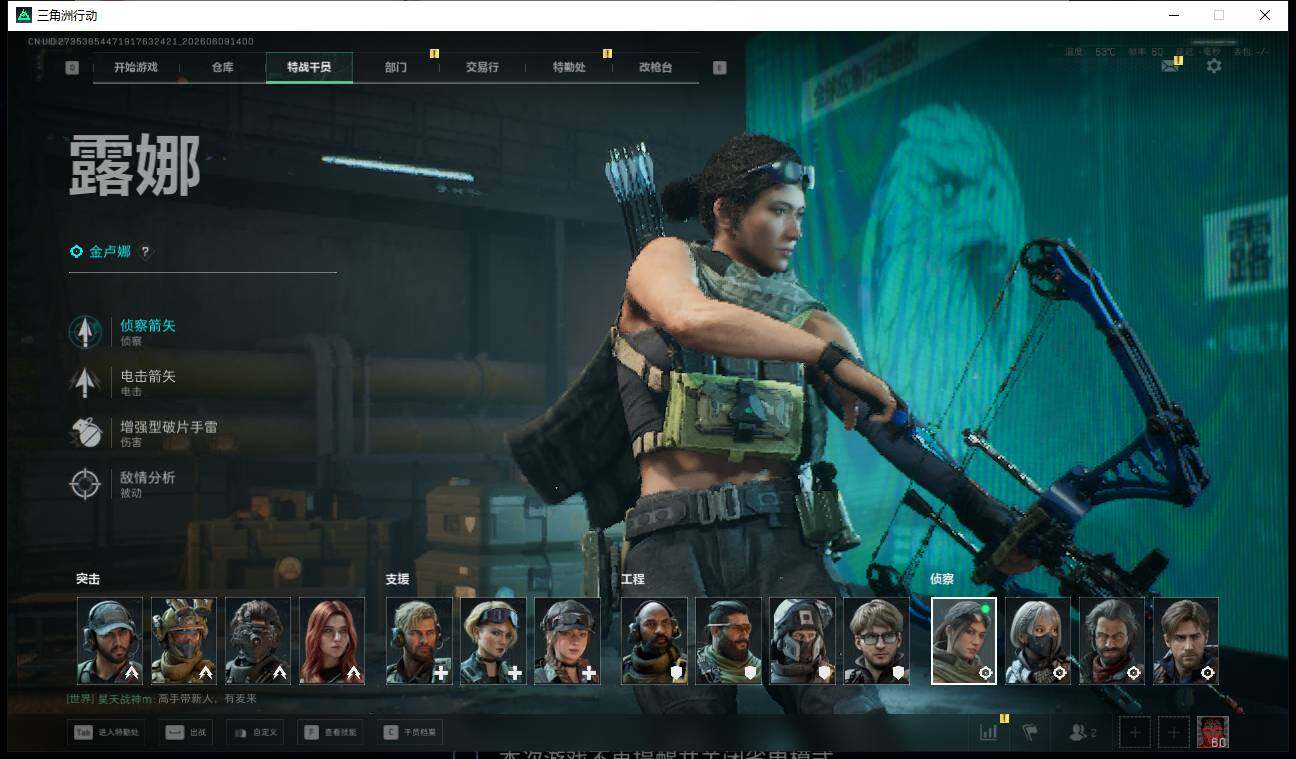This screenshot has height=759, width=1296.
Task: Select the third 侦察 operator portrait
Action: click(x=1112, y=641)
